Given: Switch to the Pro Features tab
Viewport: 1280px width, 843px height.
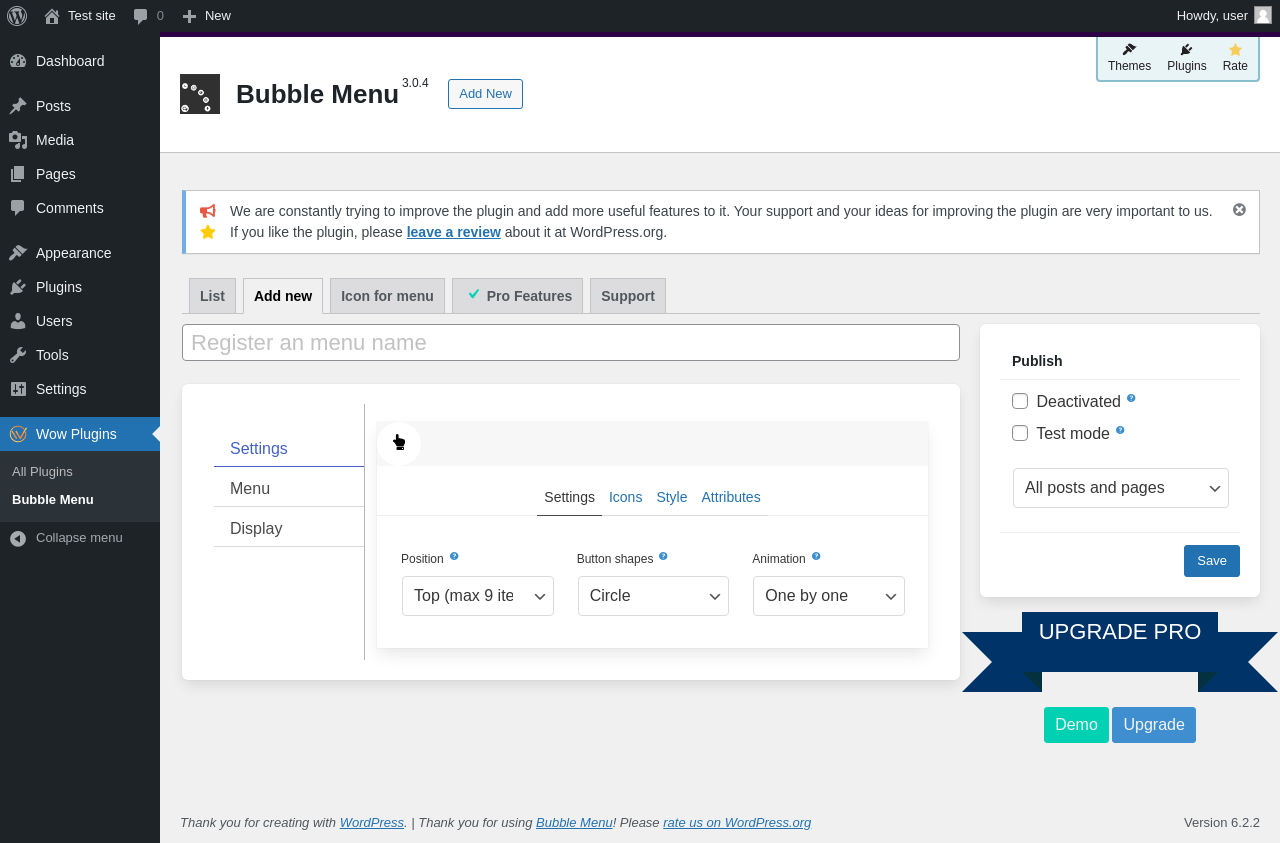Looking at the screenshot, I should 517,296.
